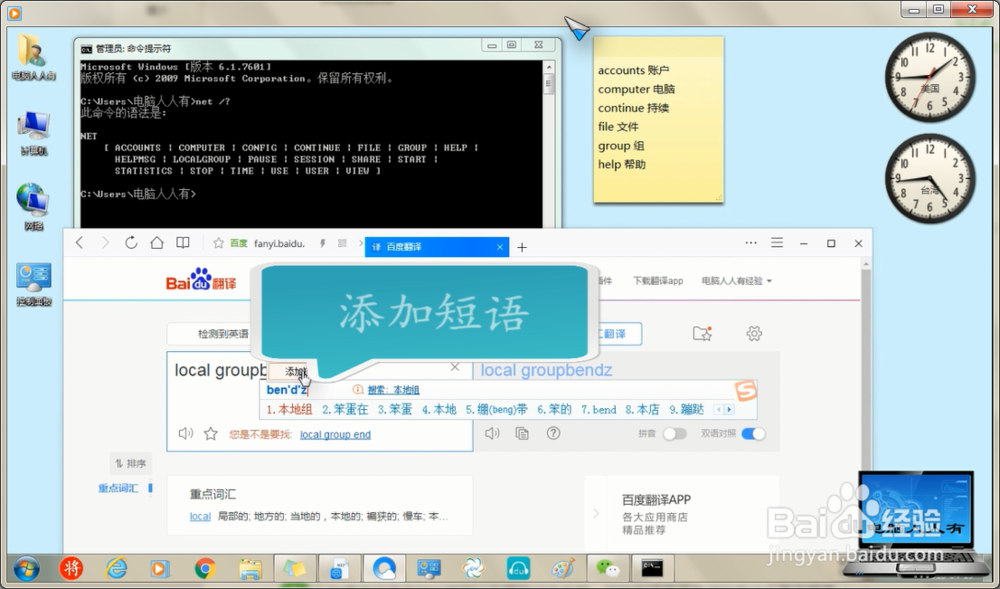1000x589 pixels.
Task: Click the 翻译 button
Action: point(615,333)
